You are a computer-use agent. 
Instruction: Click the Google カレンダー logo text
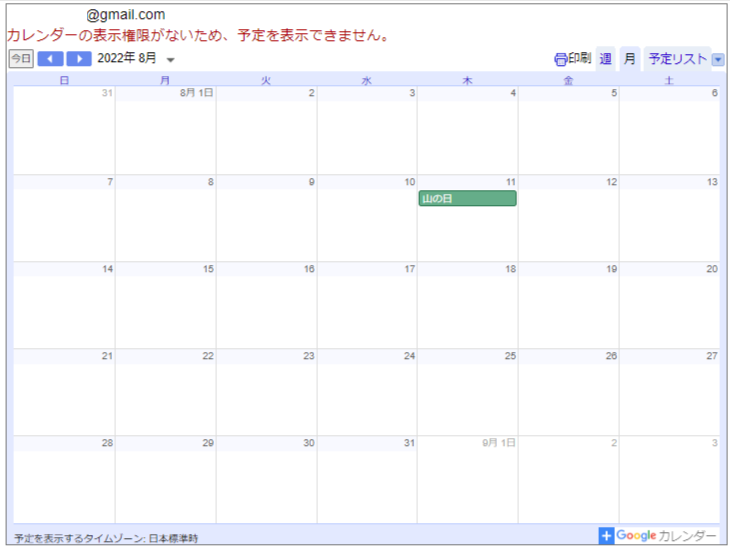666,536
